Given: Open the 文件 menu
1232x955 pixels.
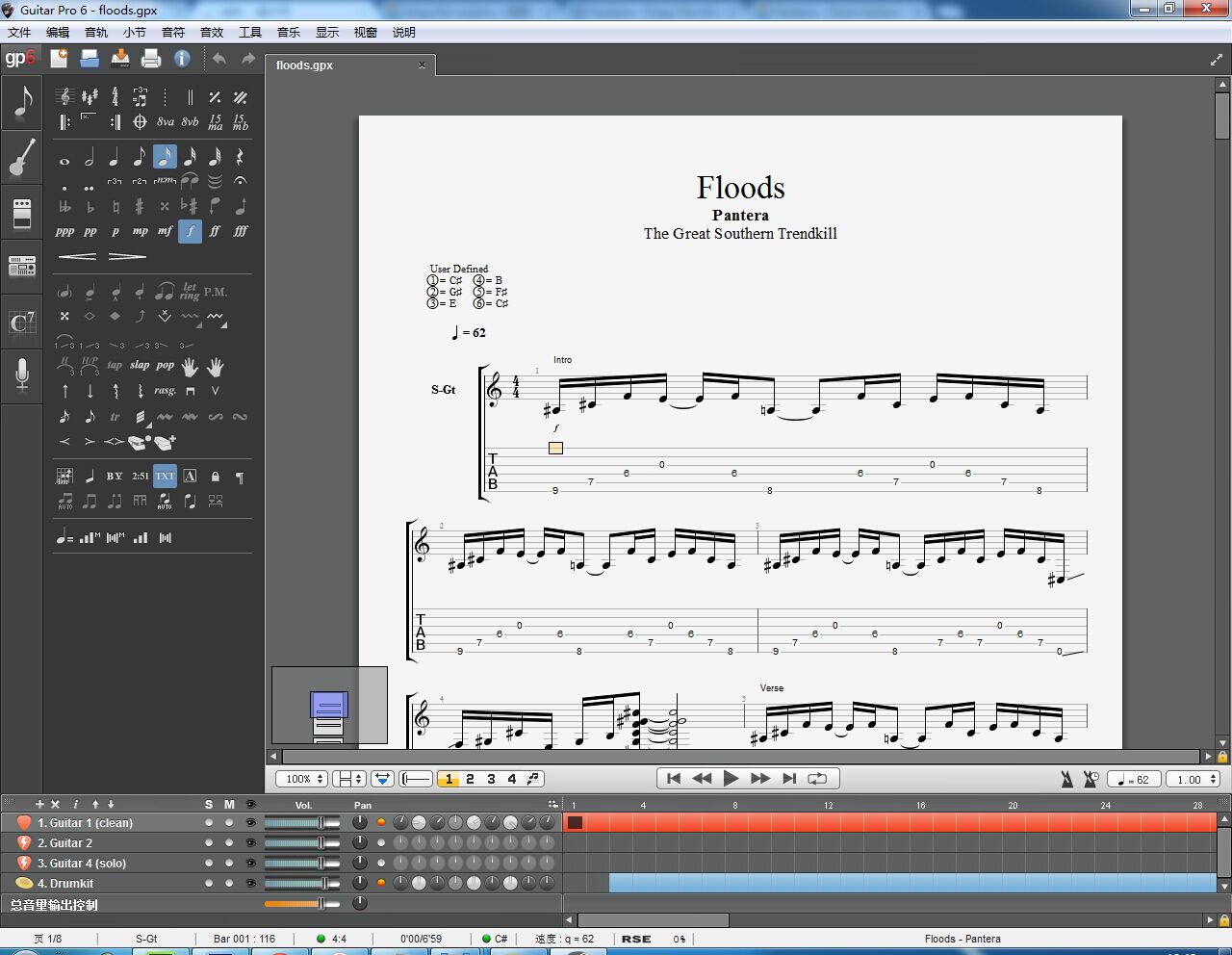Looking at the screenshot, I should click(x=19, y=32).
